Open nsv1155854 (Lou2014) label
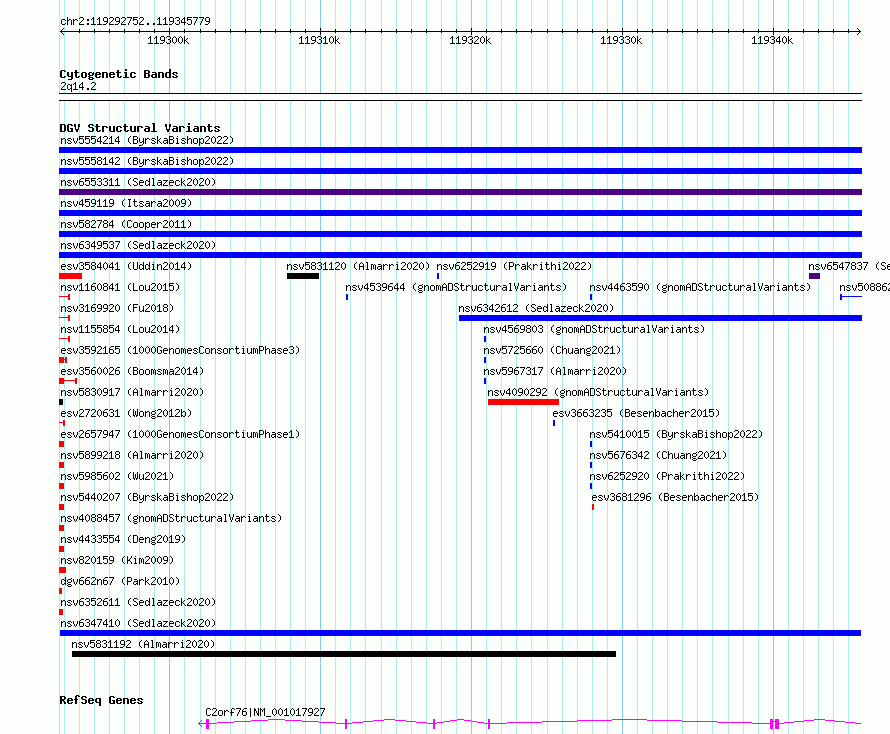890x734 pixels. point(120,329)
